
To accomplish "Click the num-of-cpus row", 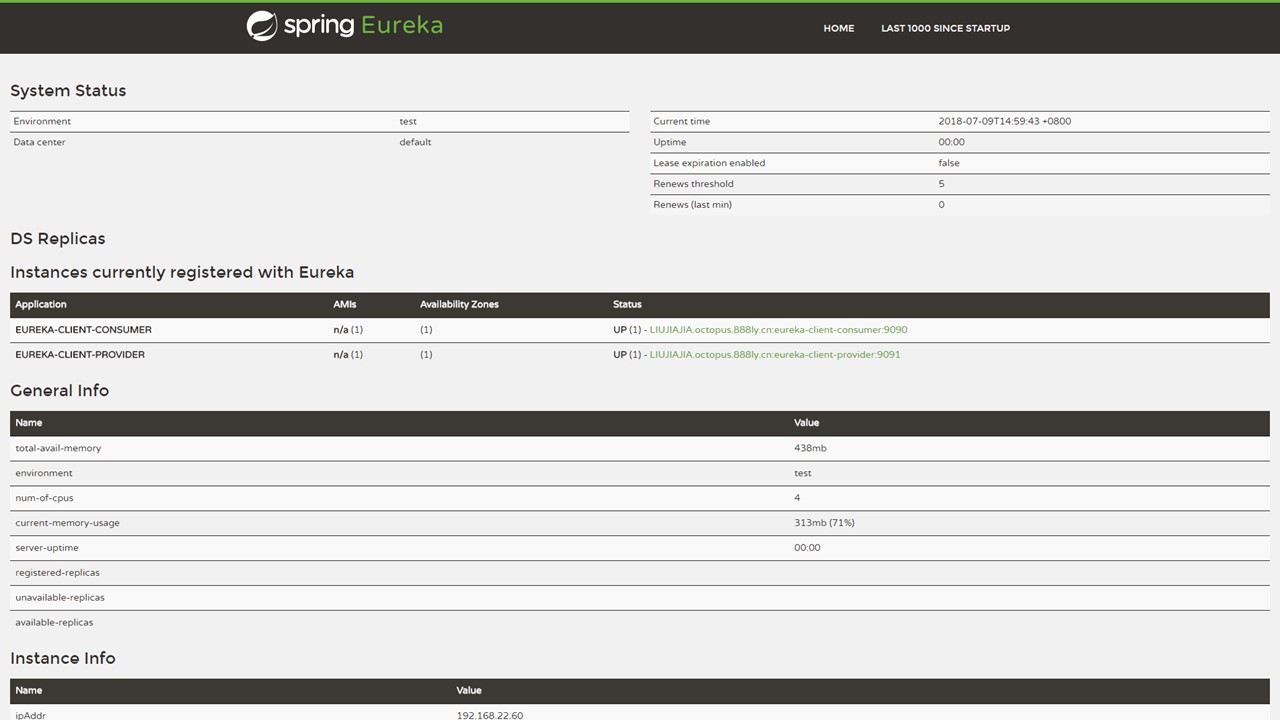I will (x=44, y=498).
